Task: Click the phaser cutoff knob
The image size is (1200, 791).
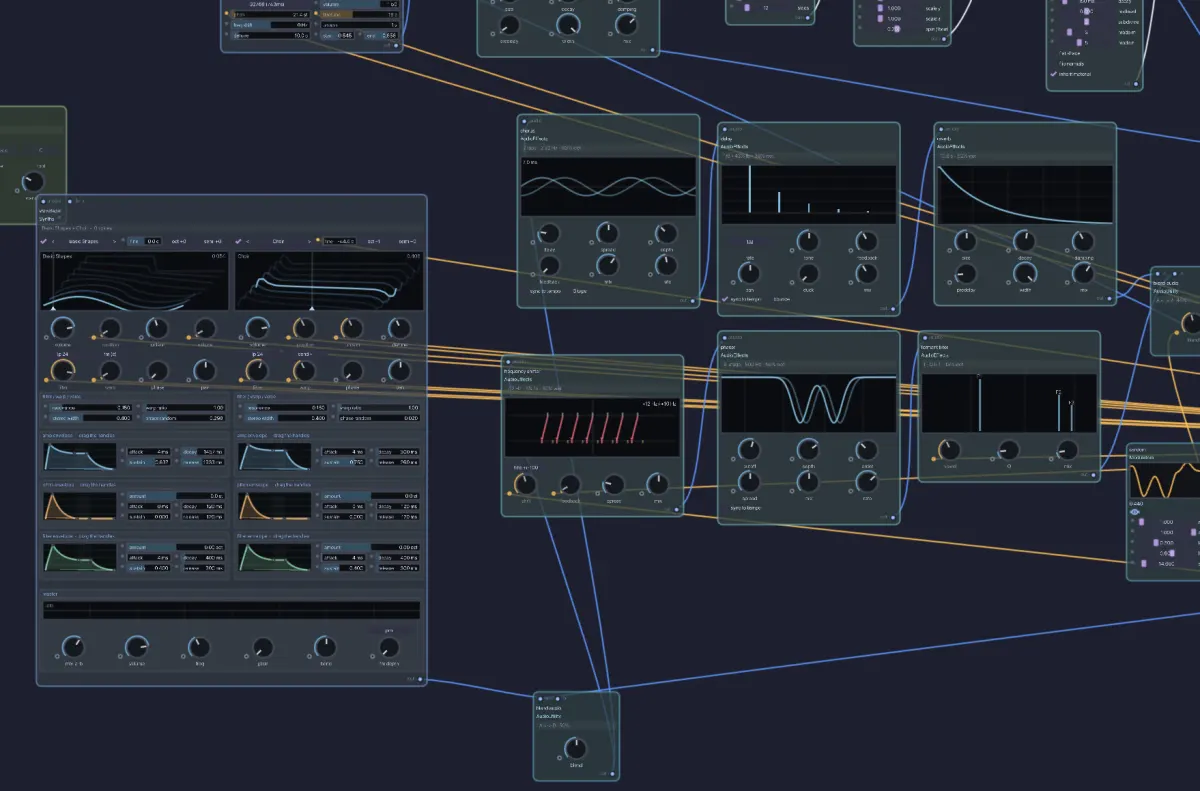Action: (x=749, y=449)
